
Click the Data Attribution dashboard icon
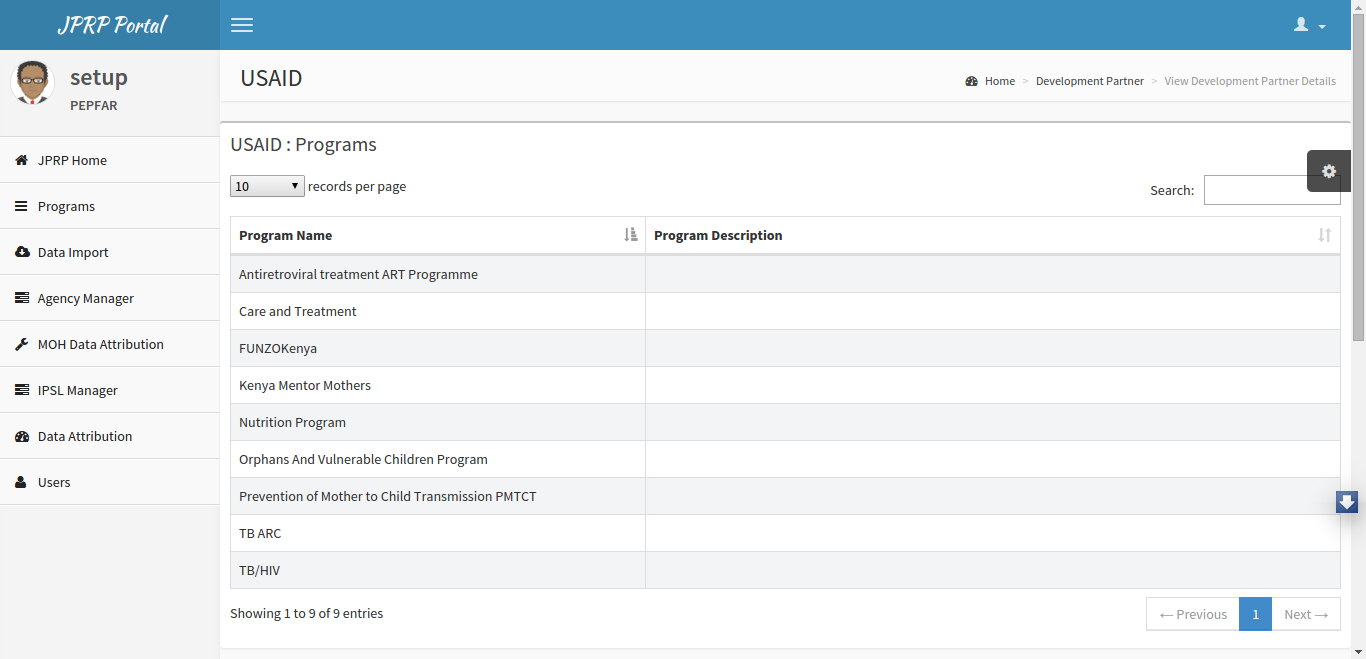point(22,436)
